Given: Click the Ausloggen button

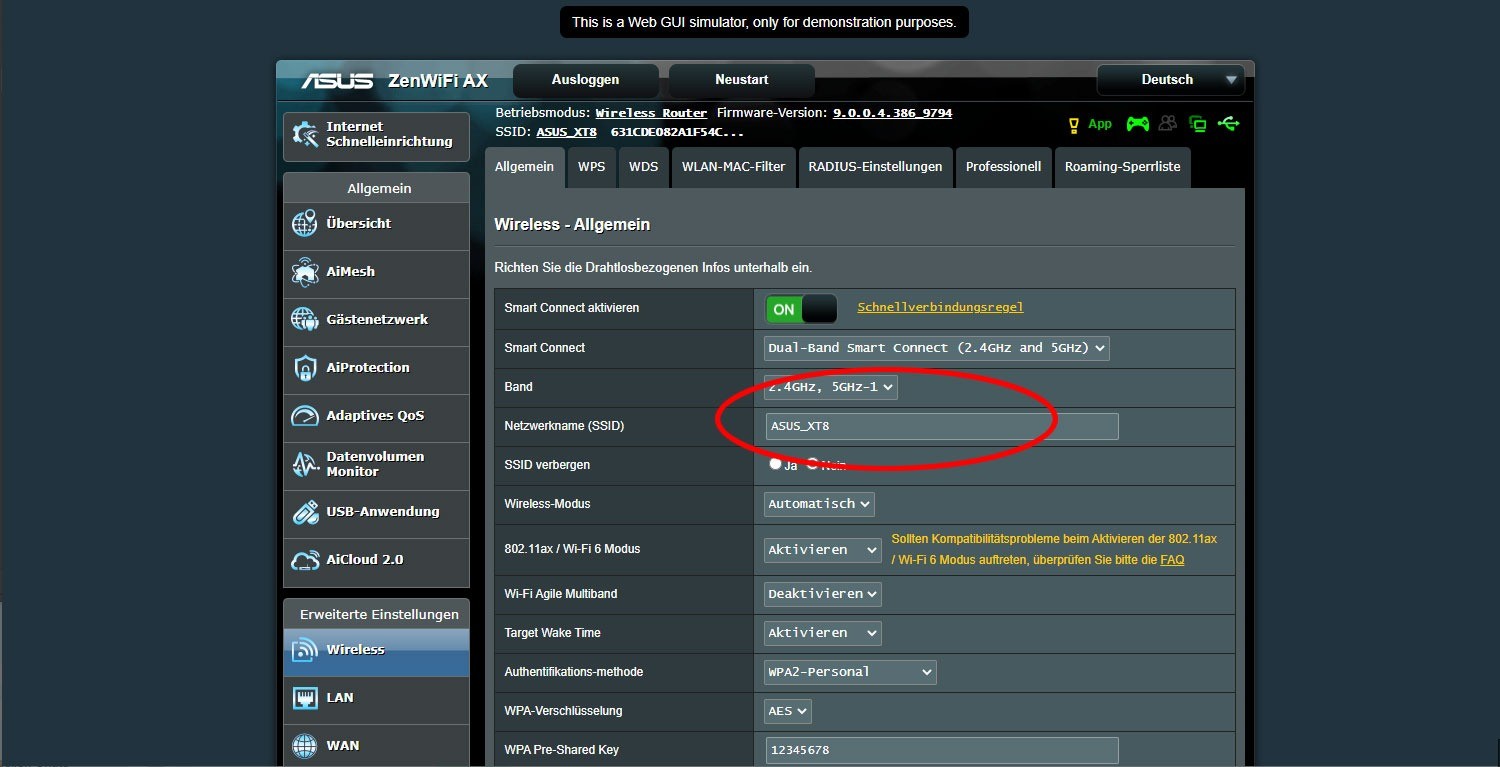Looking at the screenshot, I should [585, 80].
